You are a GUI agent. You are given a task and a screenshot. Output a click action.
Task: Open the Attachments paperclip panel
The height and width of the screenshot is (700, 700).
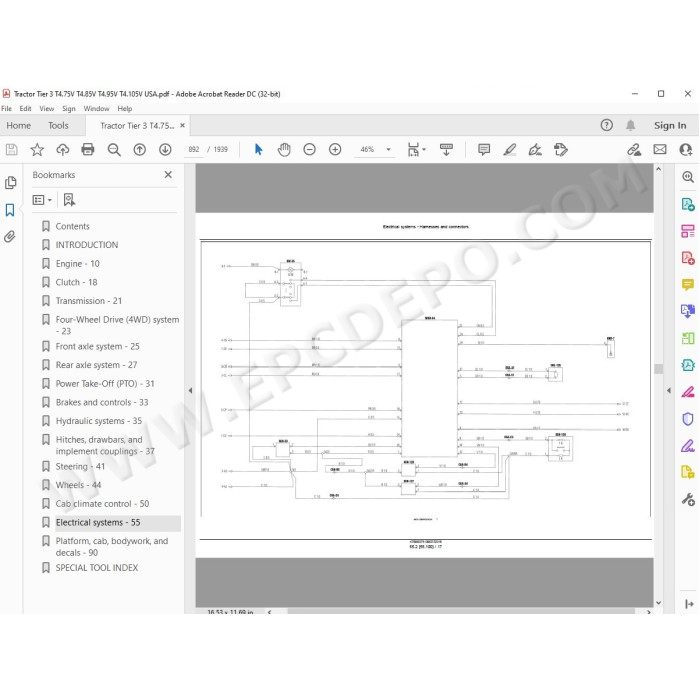coord(10,236)
